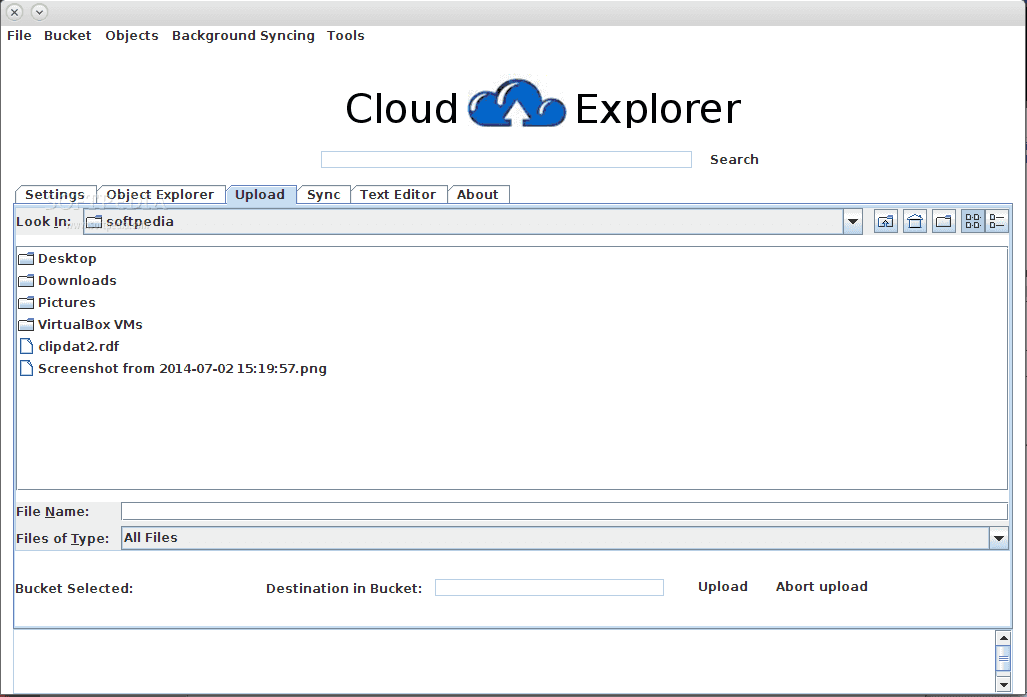Viewport: 1027px width, 697px height.
Task: Click the log panel scrollbar thumb
Action: tap(1003, 658)
